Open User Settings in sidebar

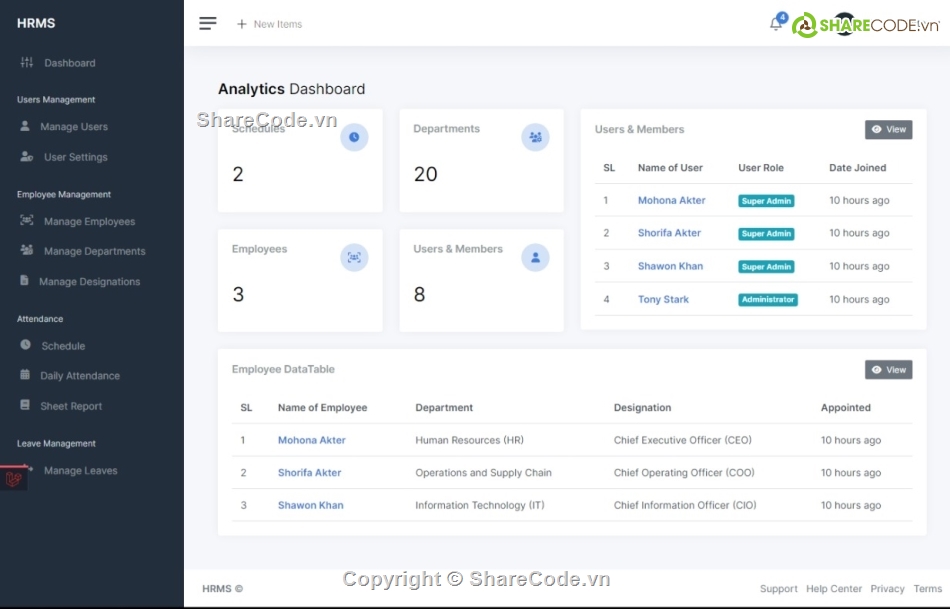coord(75,157)
